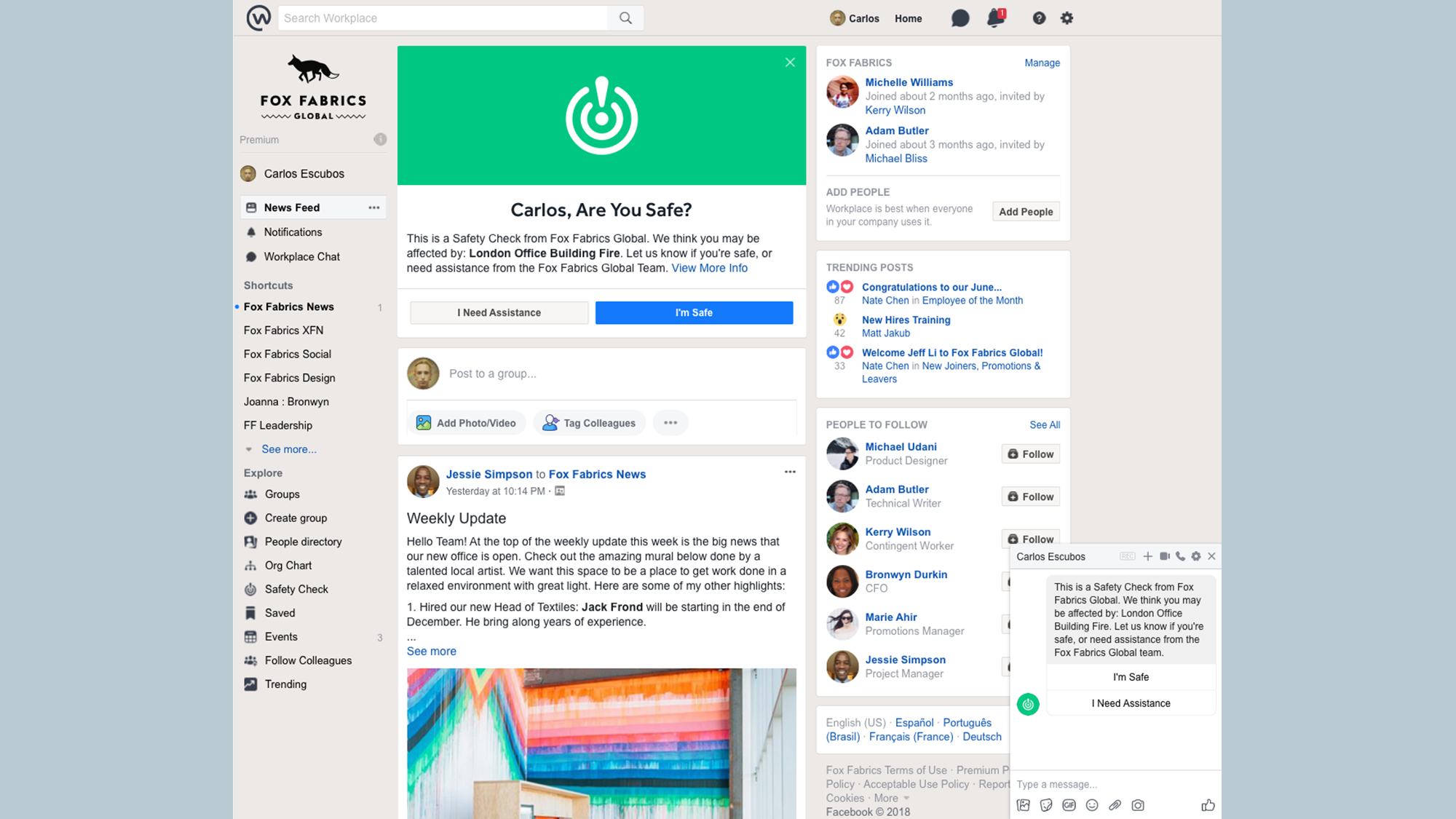The height and width of the screenshot is (819, 1456).
Task: Expand the 'See more...' shortcuts list
Action: tap(289, 449)
